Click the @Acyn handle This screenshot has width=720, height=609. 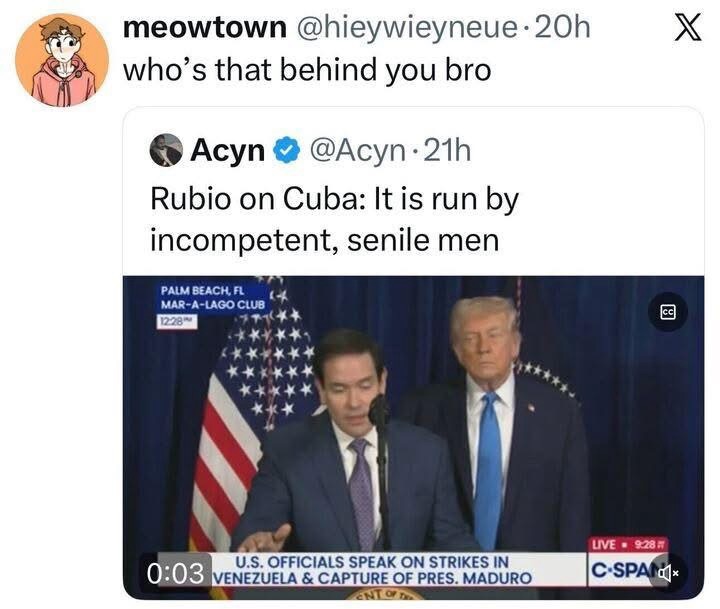click(354, 151)
